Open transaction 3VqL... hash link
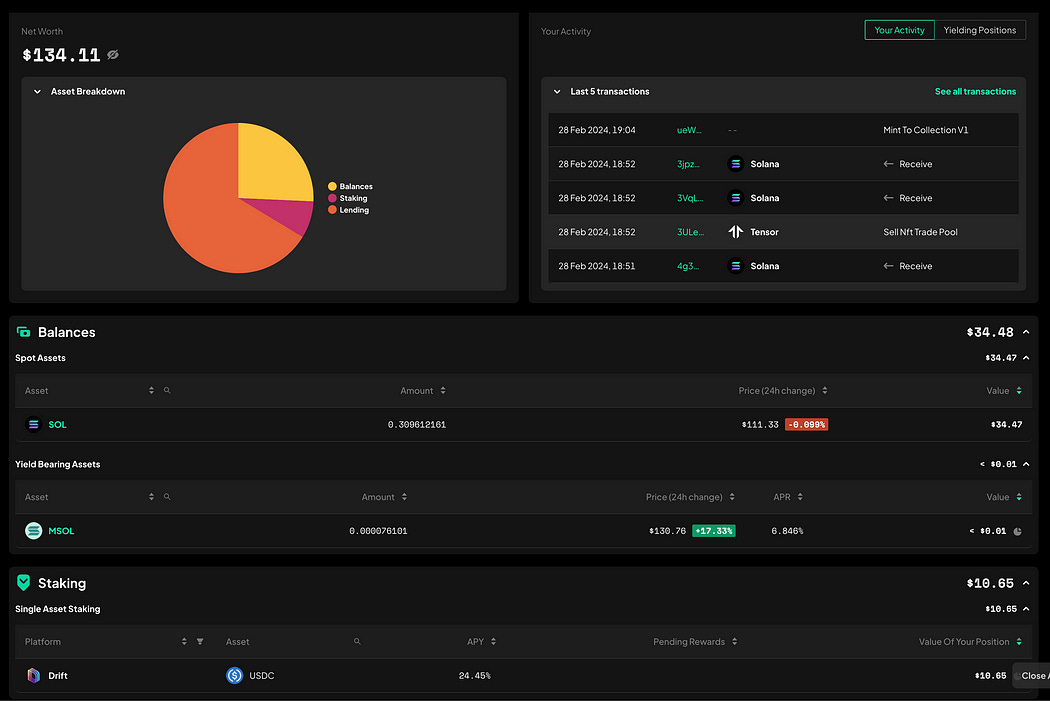This screenshot has width=1050, height=701. tap(690, 198)
